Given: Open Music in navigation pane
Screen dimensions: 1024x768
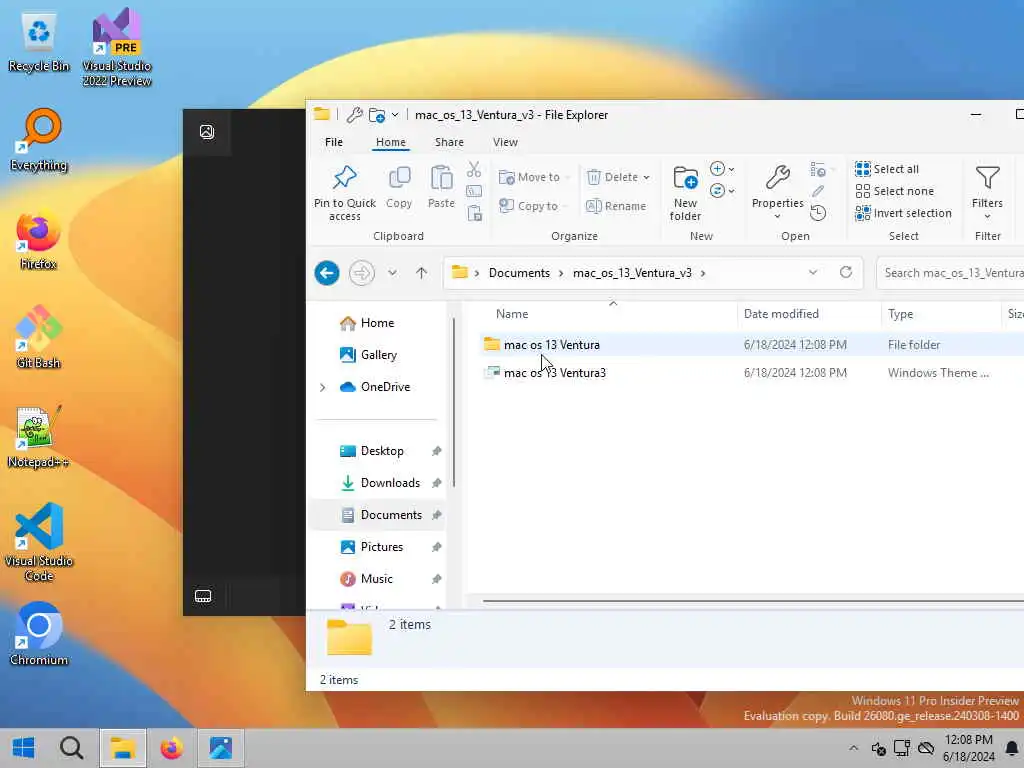Looking at the screenshot, I should click(367, 579).
